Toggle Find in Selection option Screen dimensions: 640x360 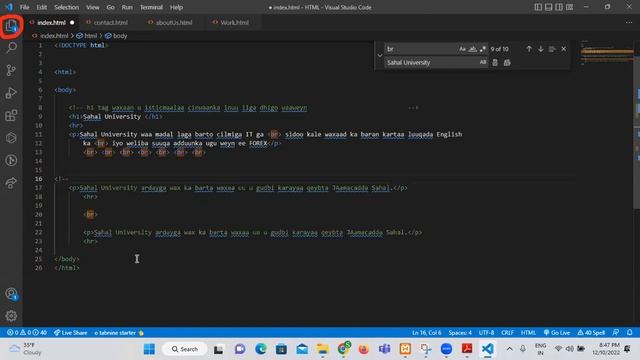[552, 49]
